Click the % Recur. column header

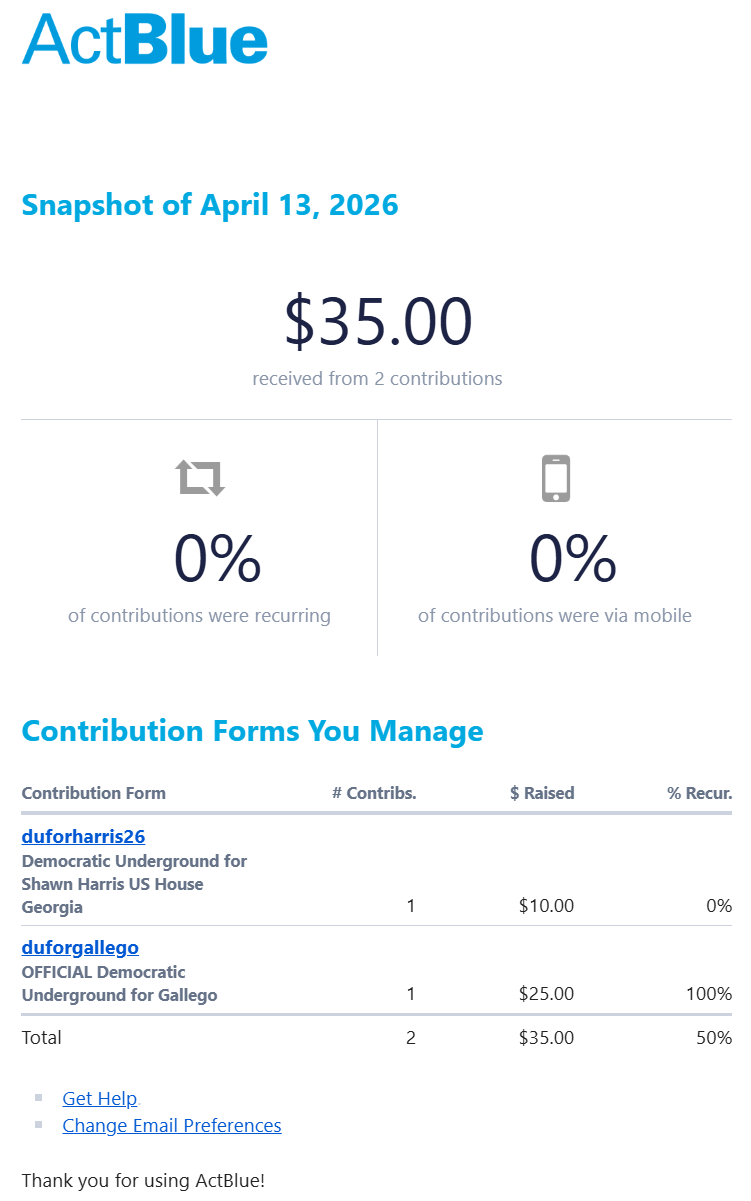[x=700, y=793]
